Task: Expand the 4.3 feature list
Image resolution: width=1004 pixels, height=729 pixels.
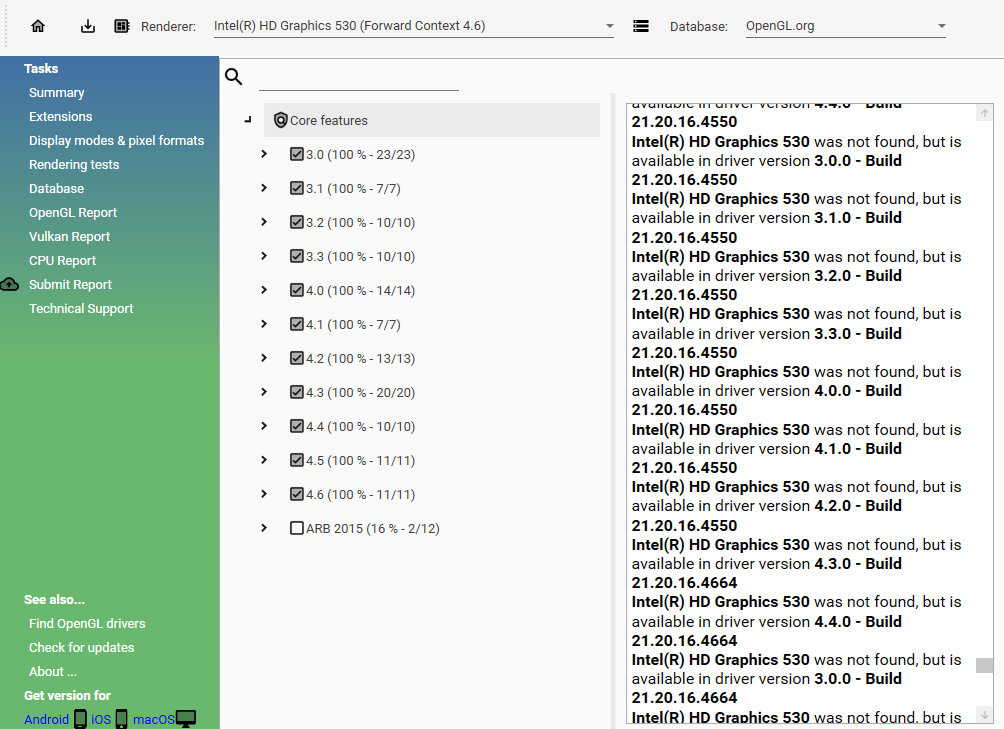Action: click(x=264, y=391)
